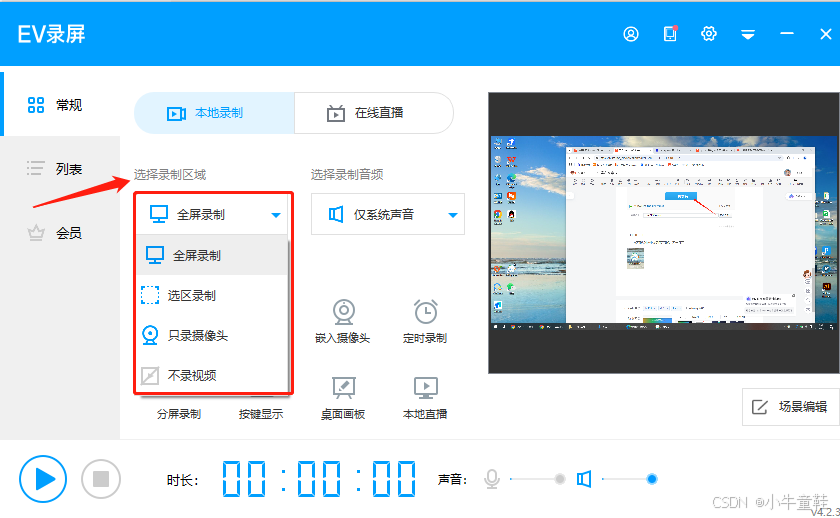The width and height of the screenshot is (840, 518).
Task: Click the 嵌入摄像头 webcam icon
Action: [343, 312]
